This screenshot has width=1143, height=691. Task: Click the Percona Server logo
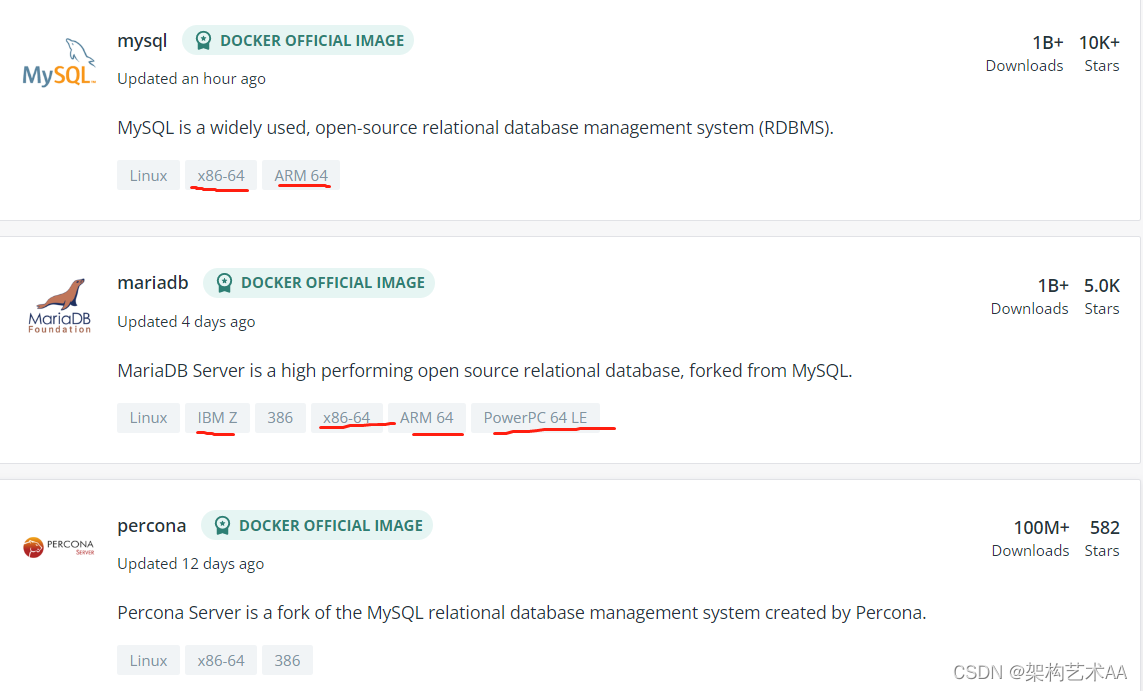point(59,547)
